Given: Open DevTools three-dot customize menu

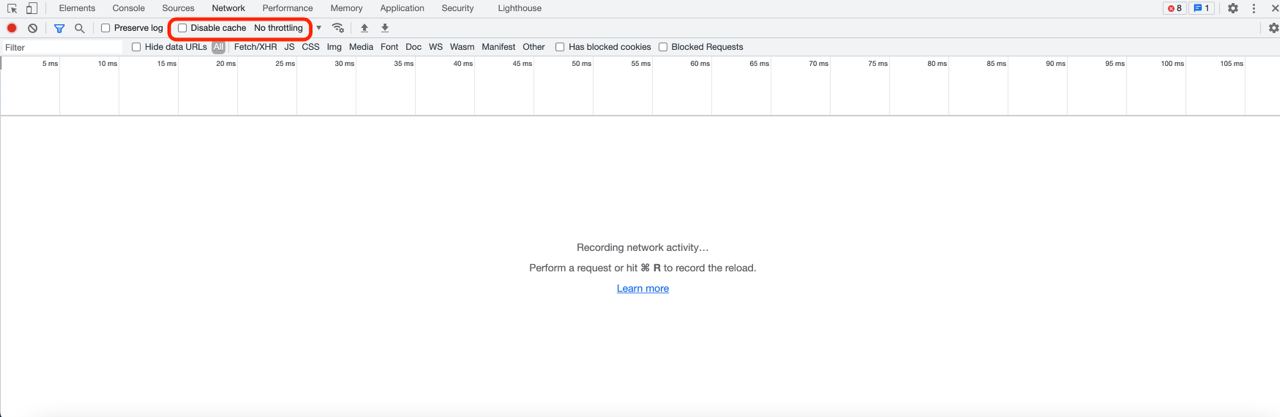Looking at the screenshot, I should tap(1254, 8).
